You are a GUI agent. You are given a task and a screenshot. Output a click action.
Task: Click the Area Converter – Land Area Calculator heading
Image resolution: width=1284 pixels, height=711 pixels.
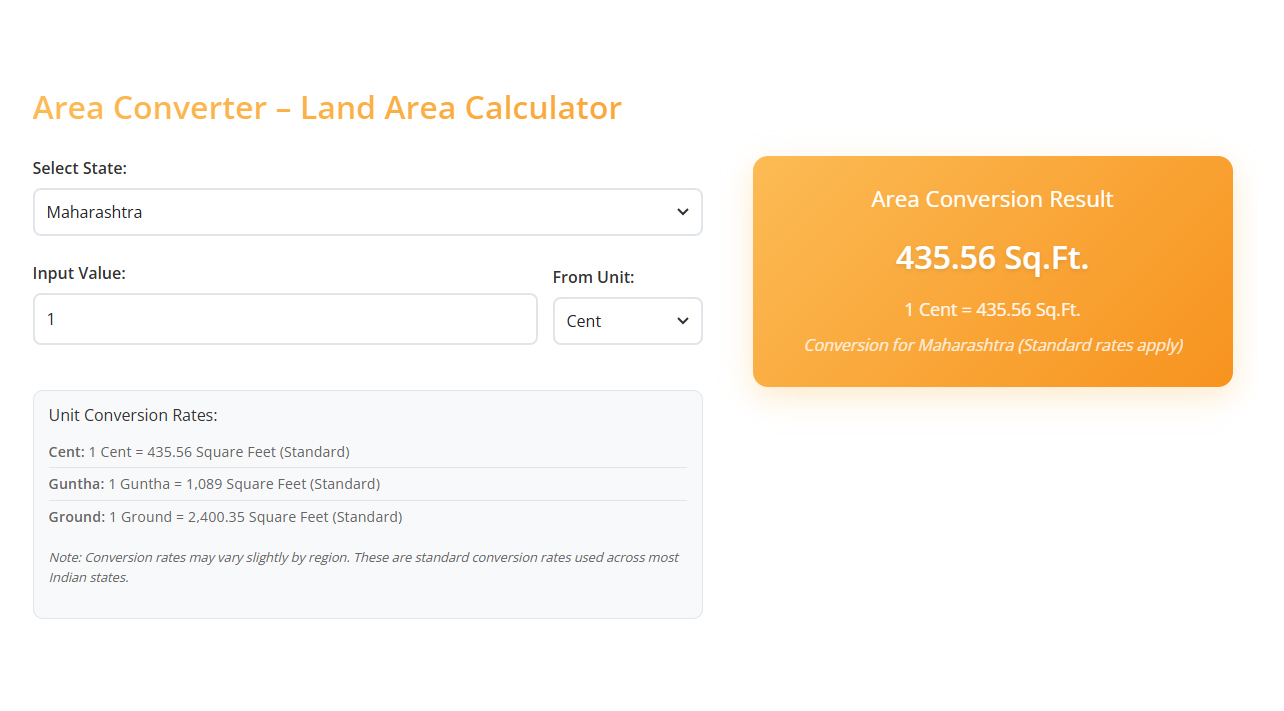[327, 107]
